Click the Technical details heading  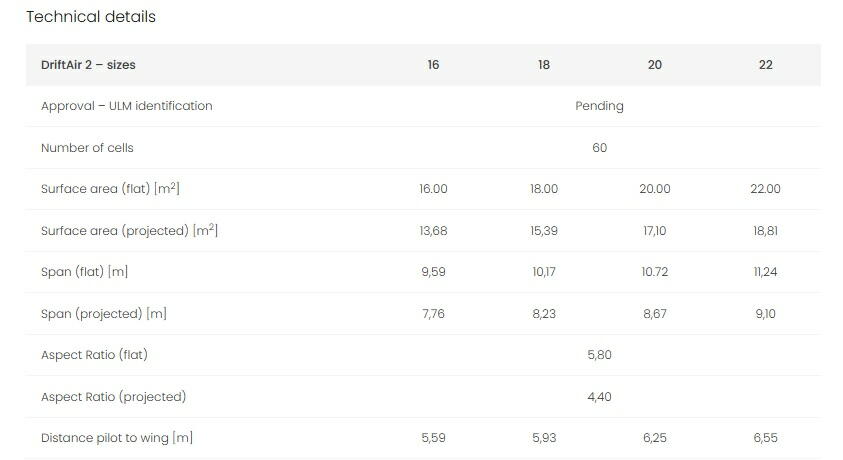coord(91,17)
